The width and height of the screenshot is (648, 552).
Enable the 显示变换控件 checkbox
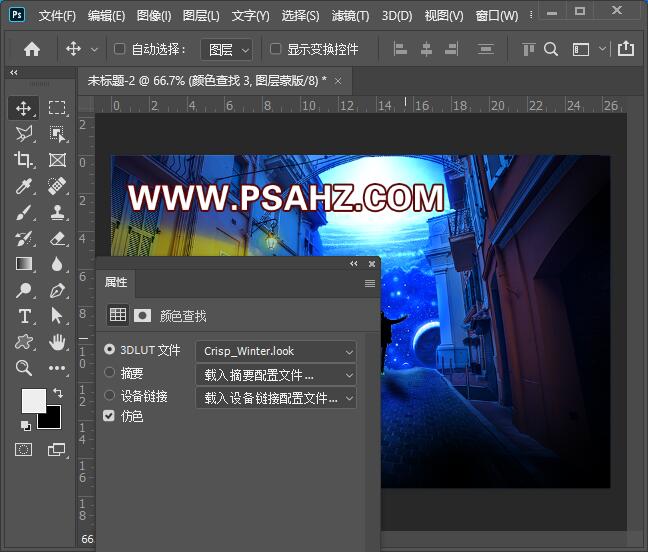coord(275,49)
